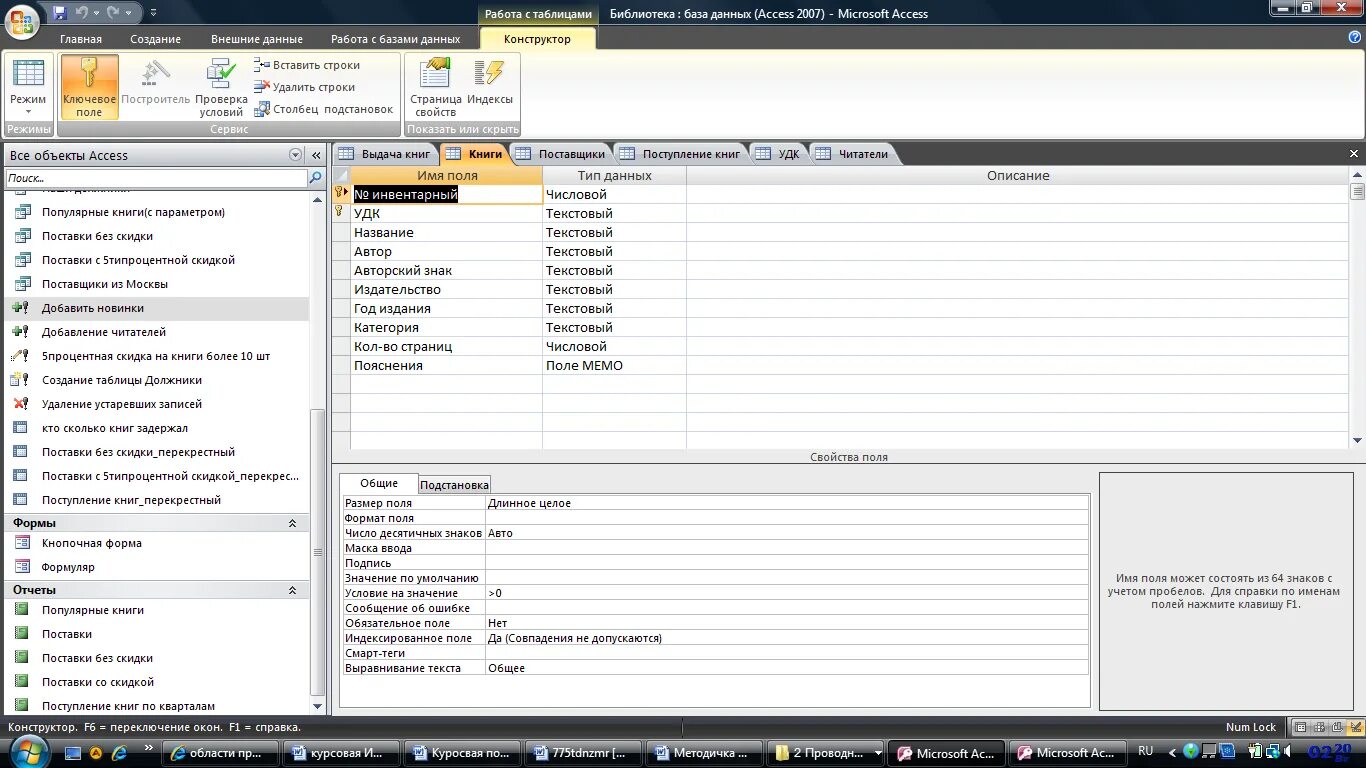Toggle the Страница свойств property sheet
This screenshot has width=1366, height=768.
[x=435, y=88]
